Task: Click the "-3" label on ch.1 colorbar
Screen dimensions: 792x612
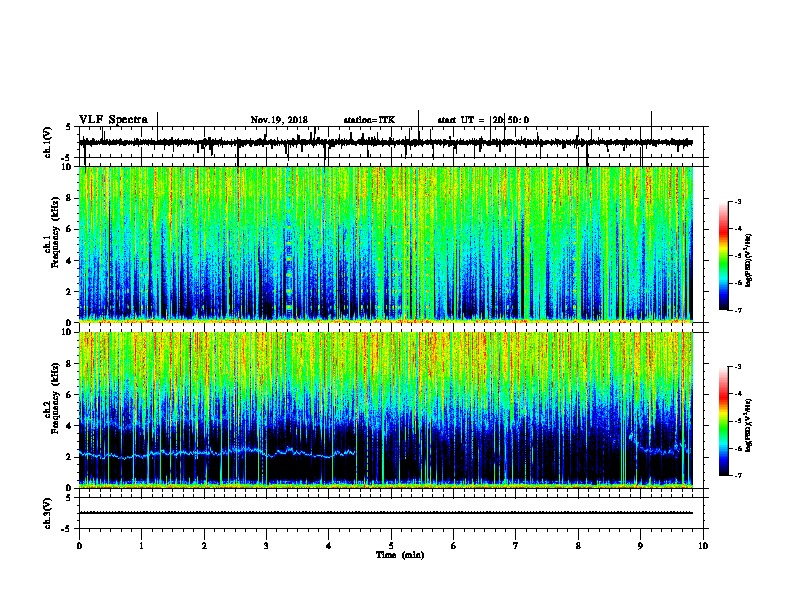Action: (x=738, y=201)
